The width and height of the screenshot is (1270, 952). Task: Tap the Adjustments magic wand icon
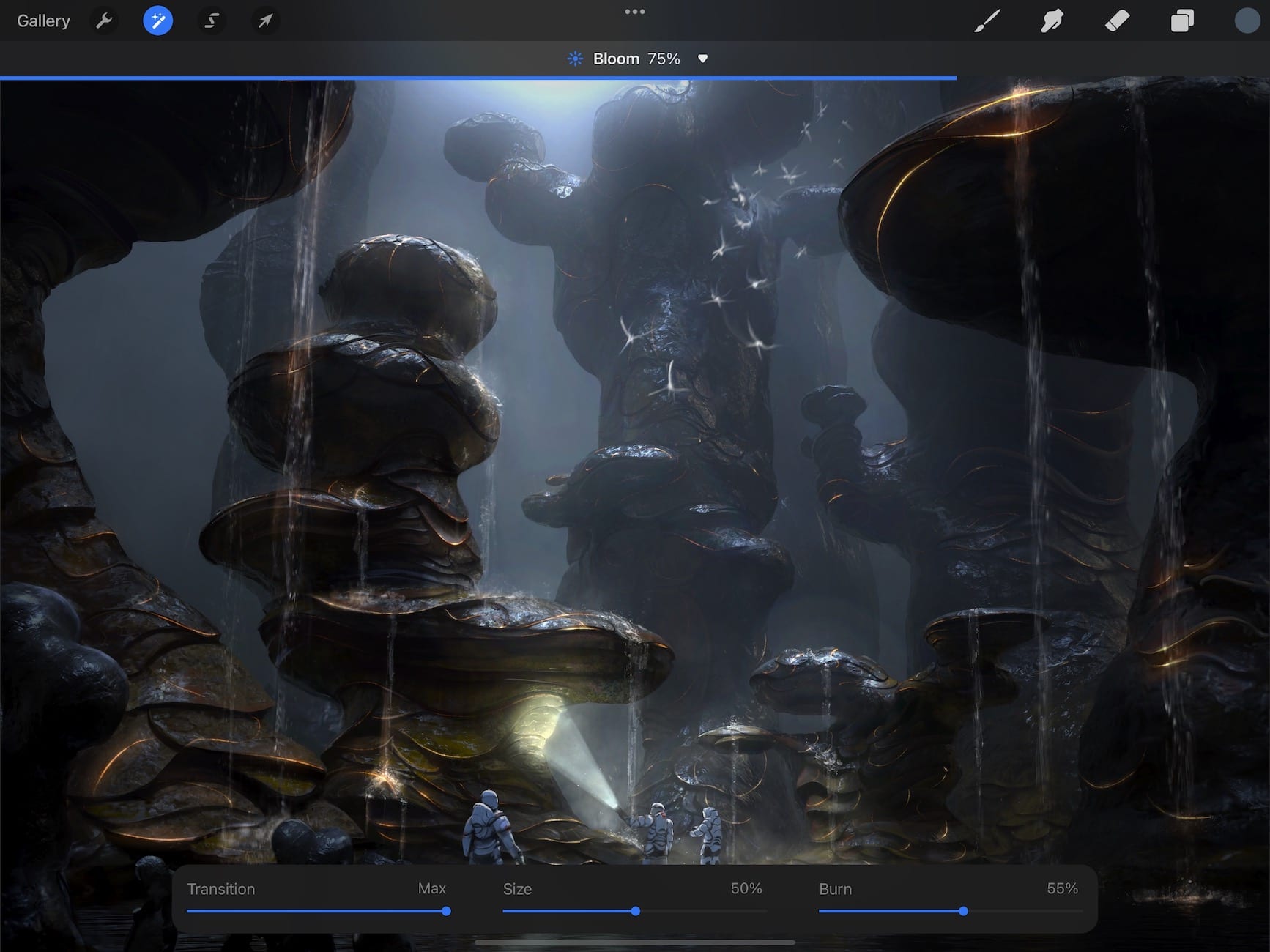[157, 21]
